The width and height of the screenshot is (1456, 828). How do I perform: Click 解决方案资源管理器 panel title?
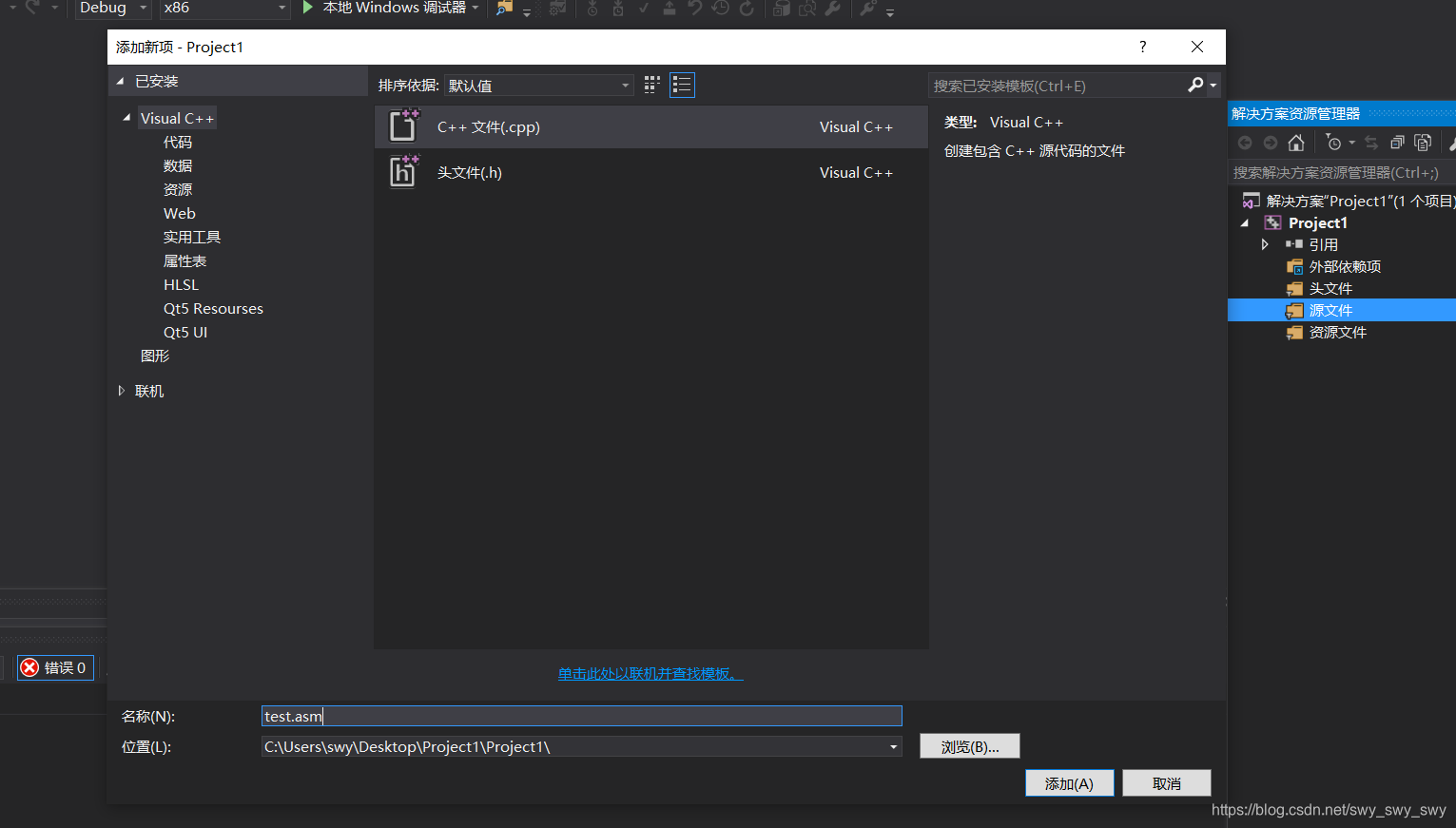[1295, 113]
